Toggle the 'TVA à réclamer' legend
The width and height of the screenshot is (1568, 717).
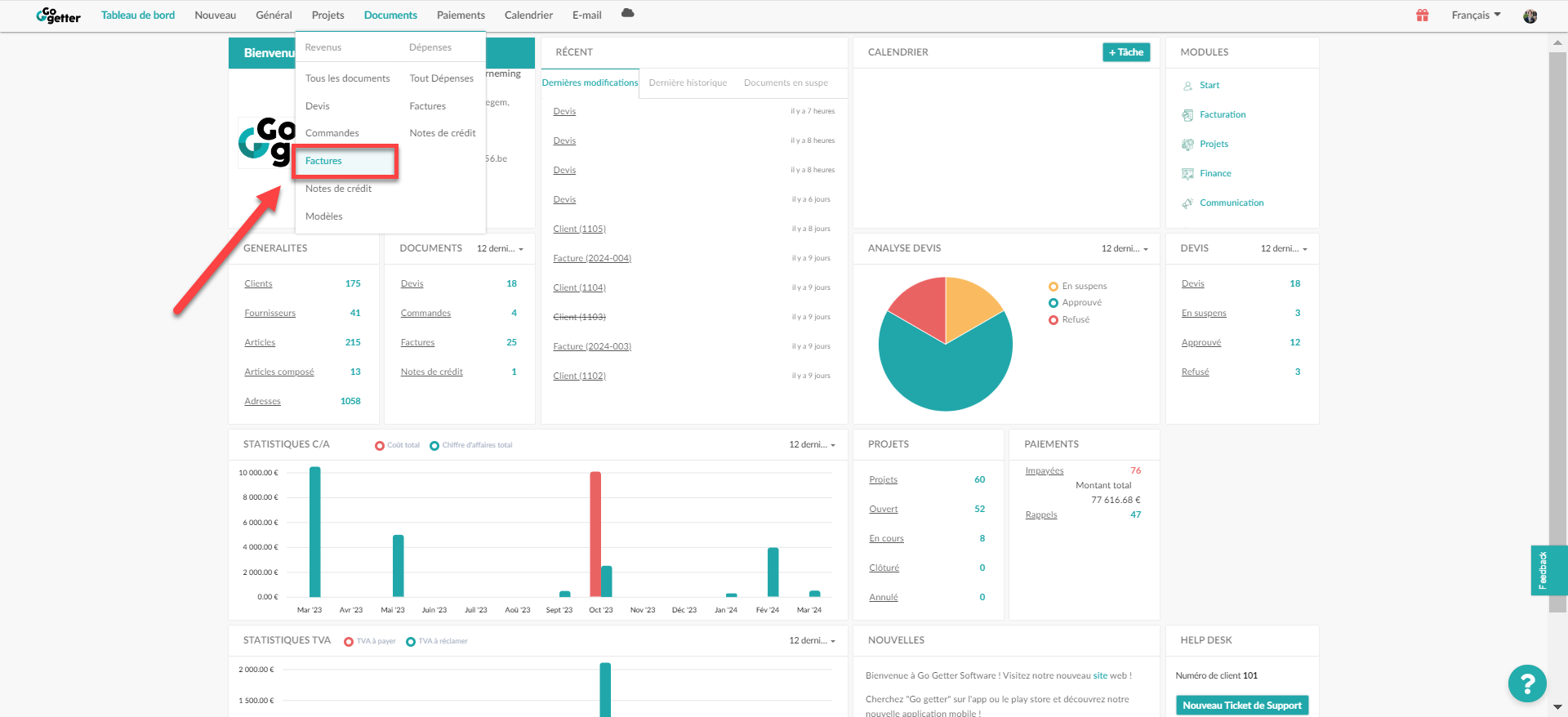[437, 641]
